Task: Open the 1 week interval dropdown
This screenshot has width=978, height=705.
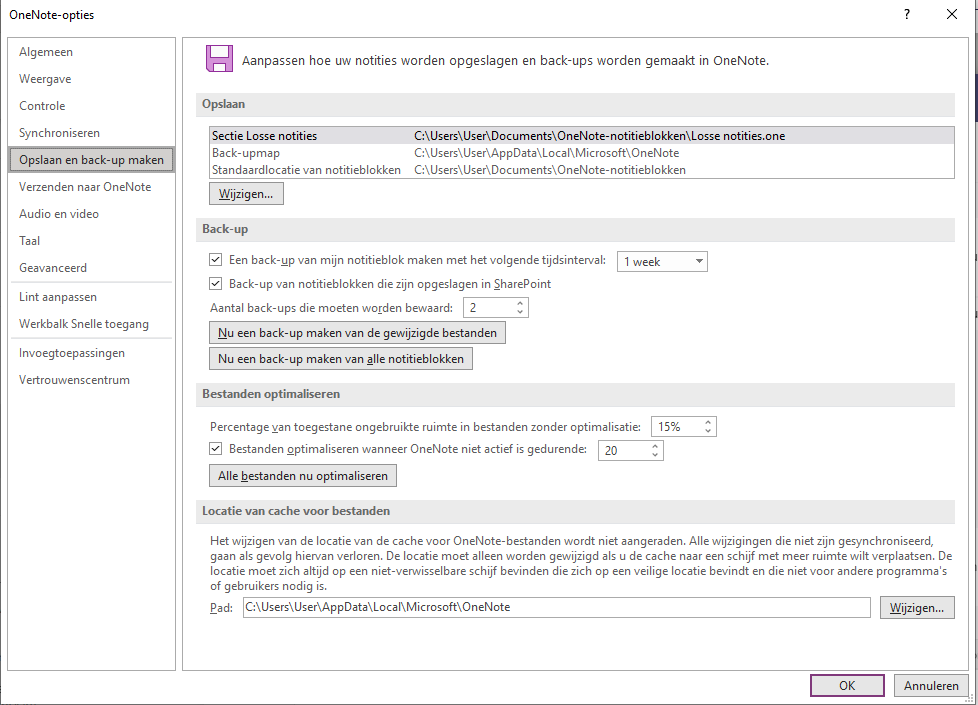Action: [662, 261]
